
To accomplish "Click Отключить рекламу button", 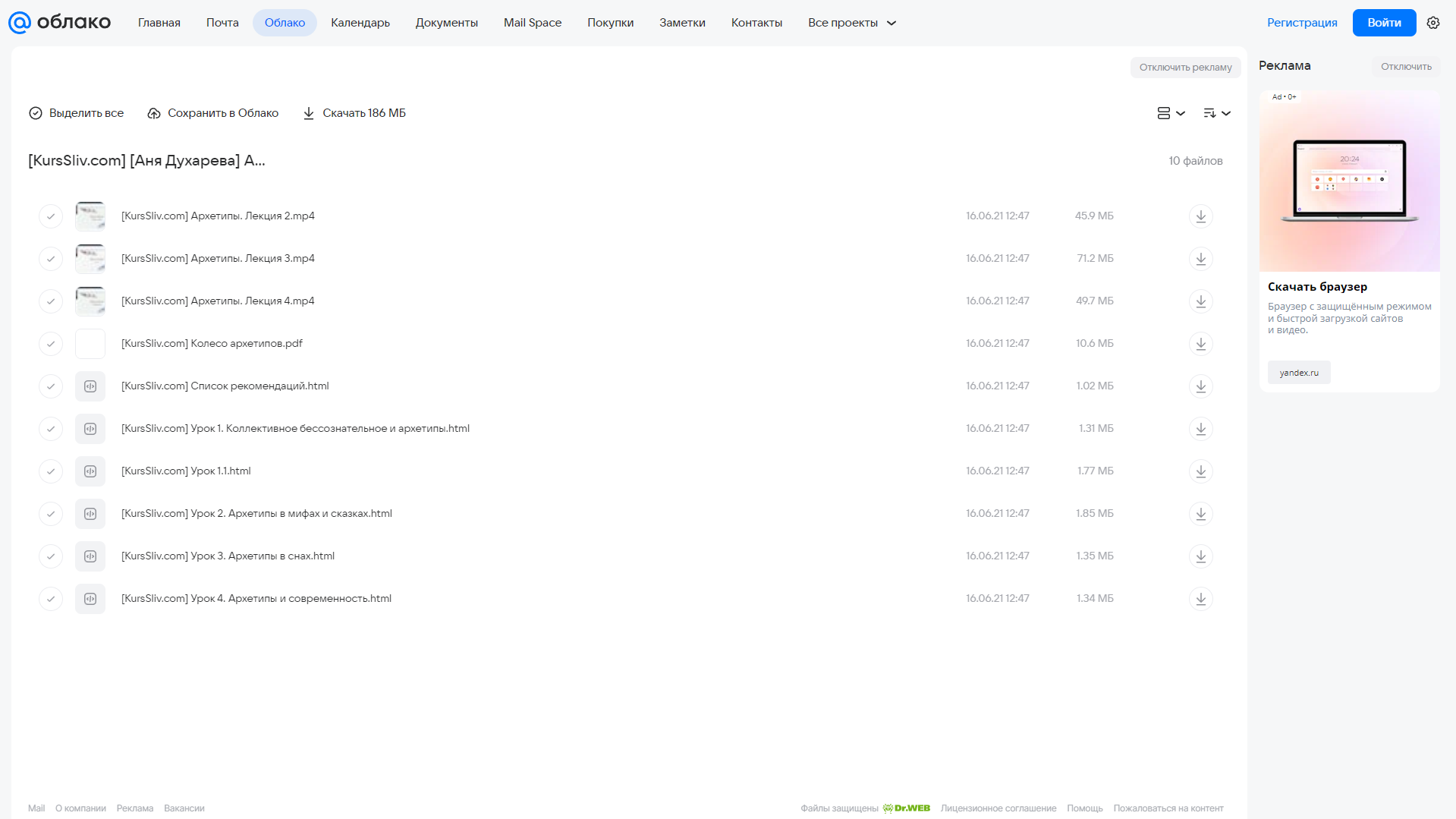I will tap(1185, 68).
